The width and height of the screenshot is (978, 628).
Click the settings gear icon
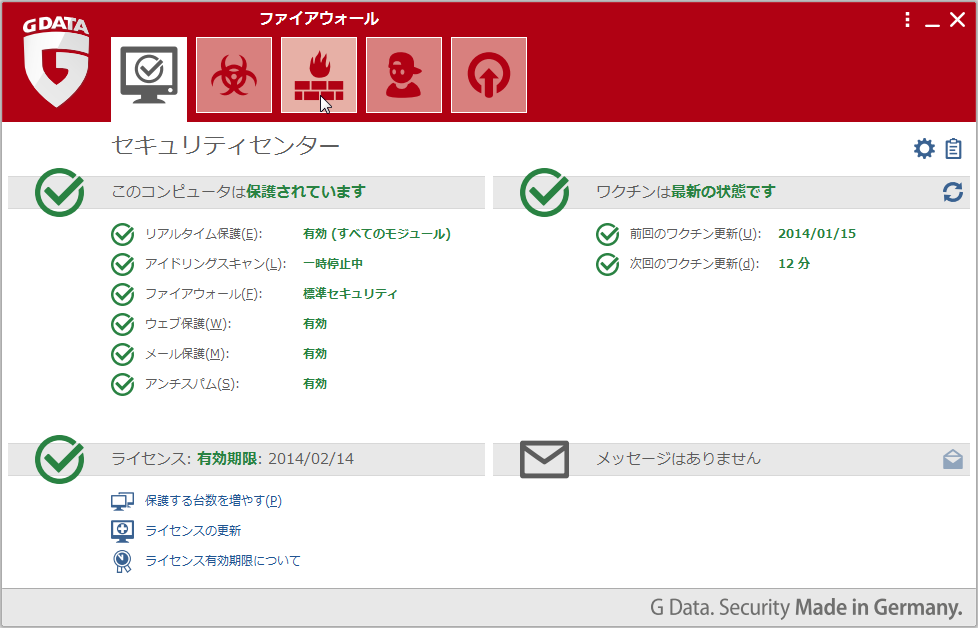pyautogui.click(x=924, y=149)
